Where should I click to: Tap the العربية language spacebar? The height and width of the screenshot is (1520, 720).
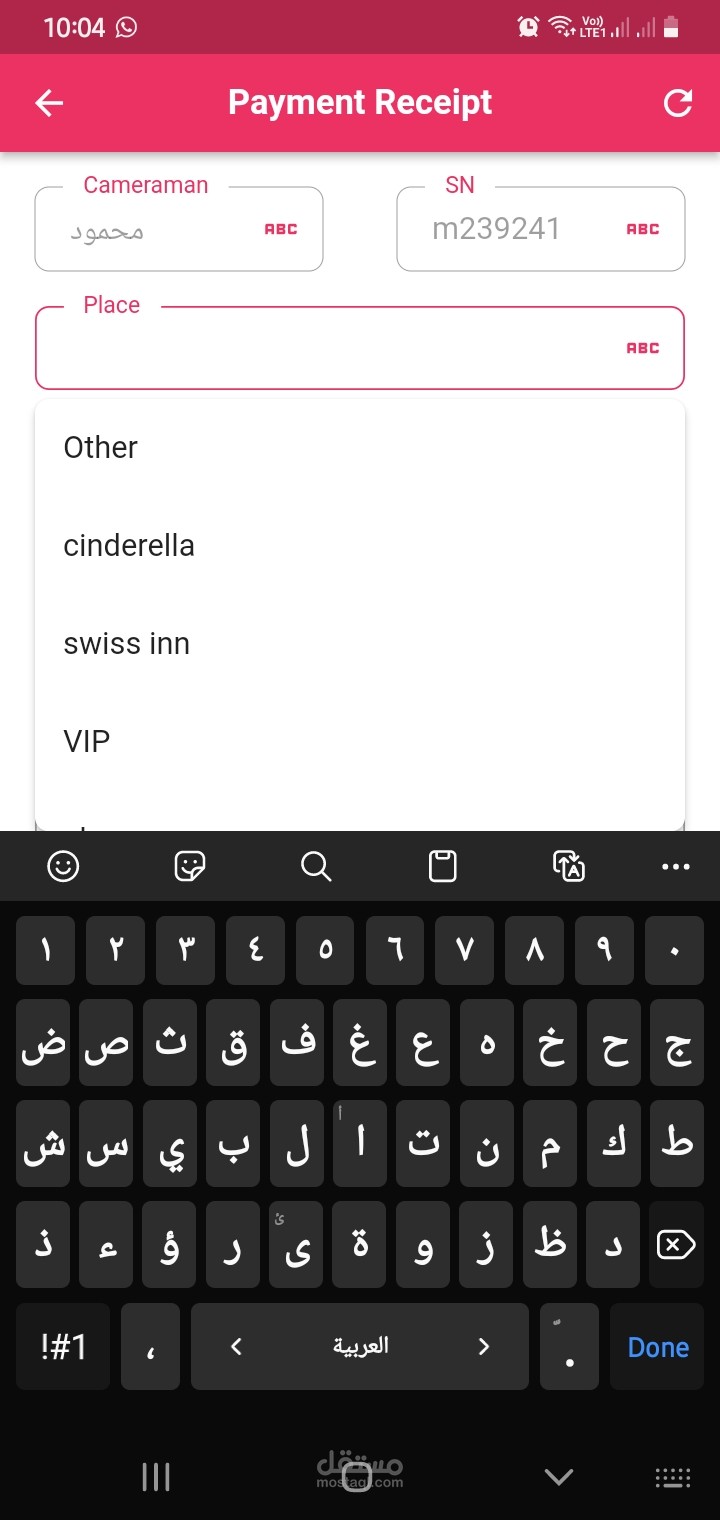click(360, 1347)
